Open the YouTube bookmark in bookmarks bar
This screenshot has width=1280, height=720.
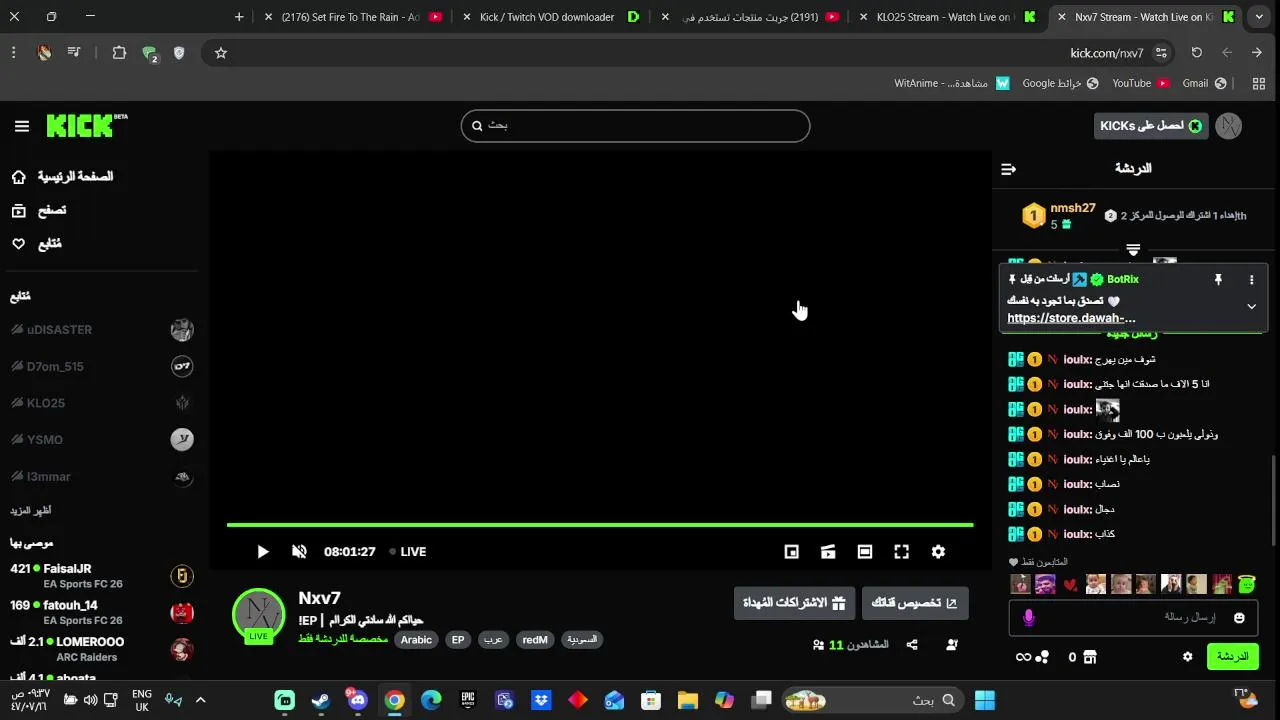pos(1141,84)
